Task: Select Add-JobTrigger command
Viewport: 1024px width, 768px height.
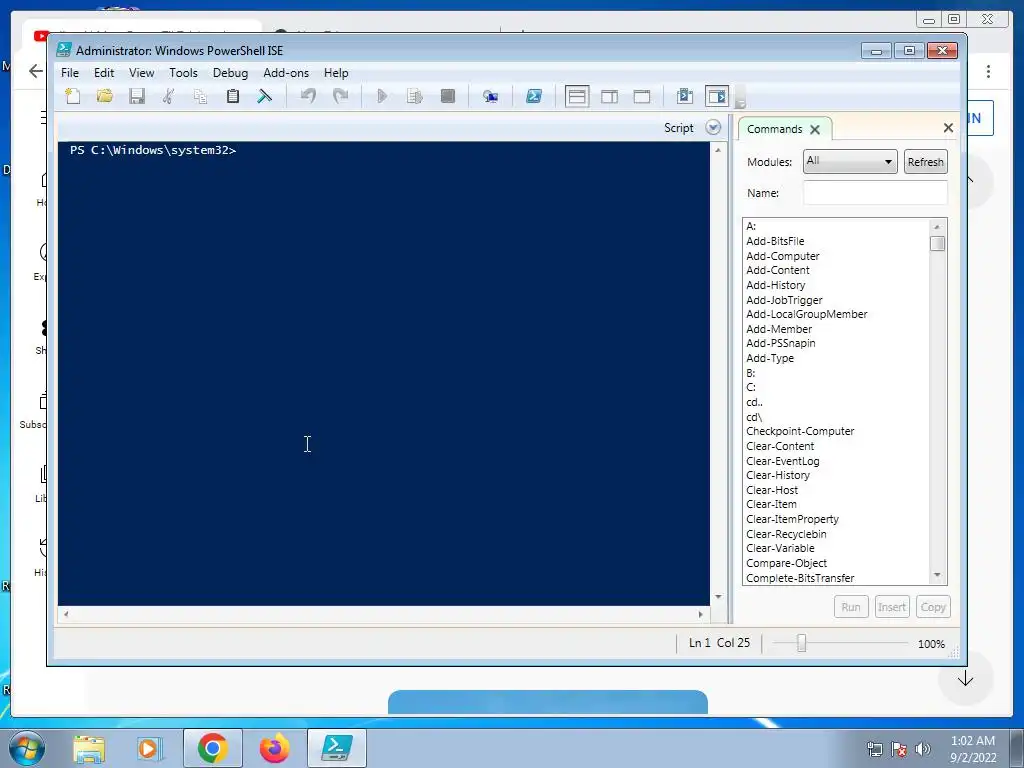Action: pos(784,300)
